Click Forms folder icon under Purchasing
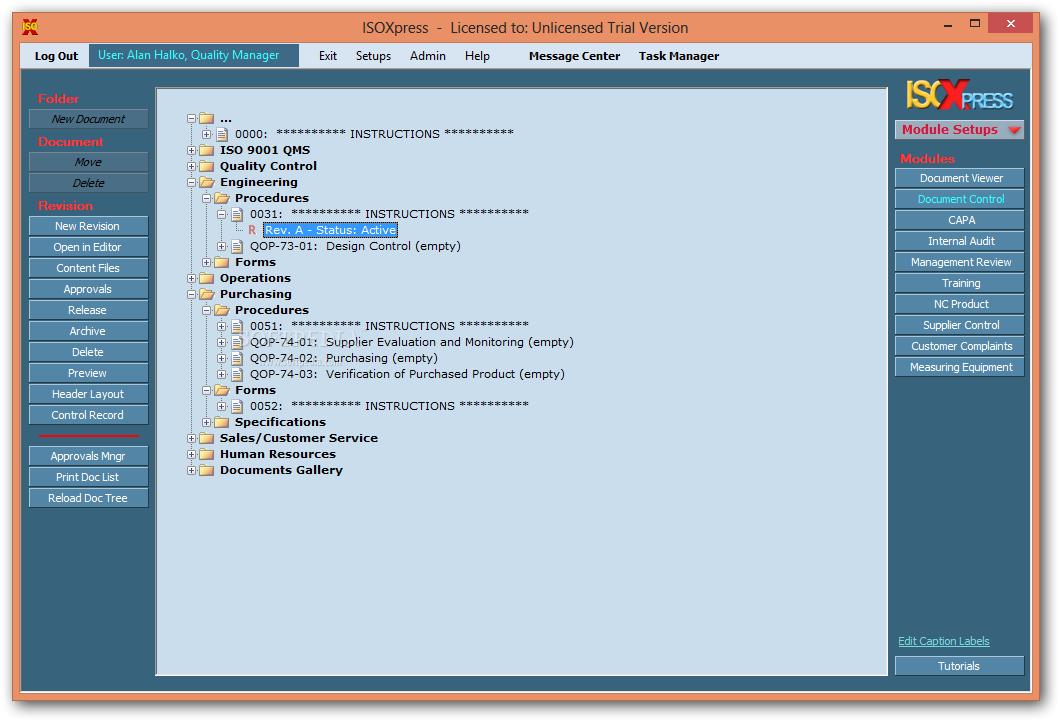 click(222, 391)
